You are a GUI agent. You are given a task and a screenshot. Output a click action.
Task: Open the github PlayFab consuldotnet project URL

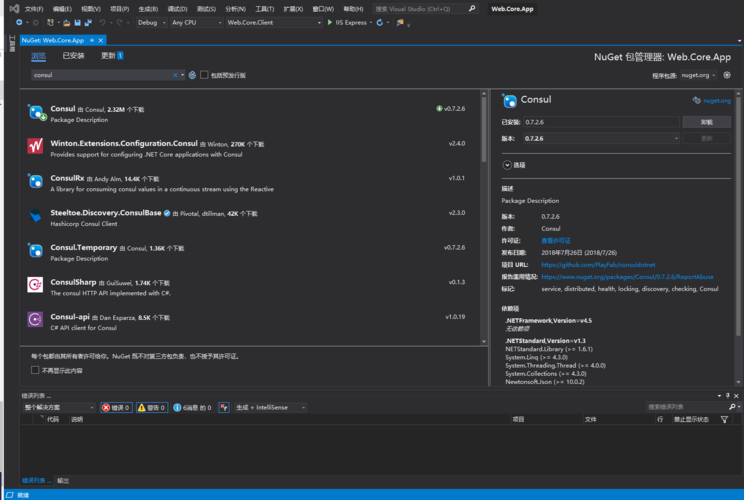(598, 265)
